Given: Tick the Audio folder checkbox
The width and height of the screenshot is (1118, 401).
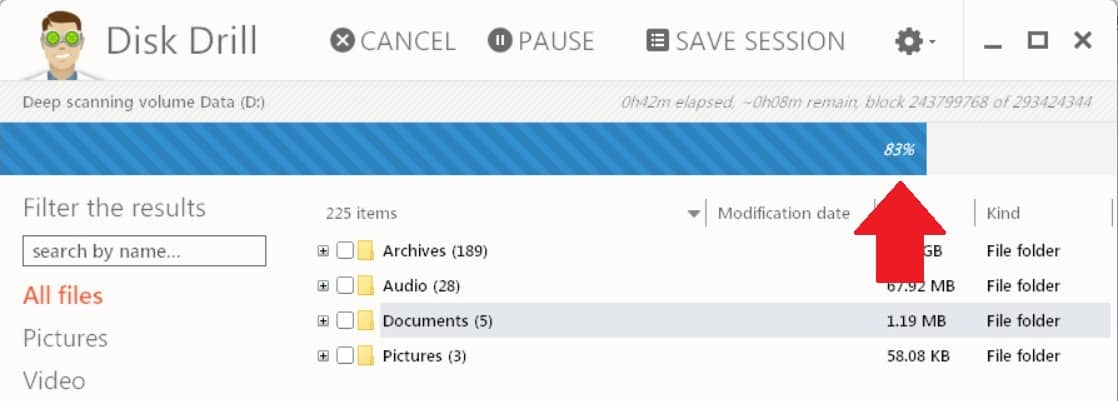Looking at the screenshot, I should [x=345, y=286].
